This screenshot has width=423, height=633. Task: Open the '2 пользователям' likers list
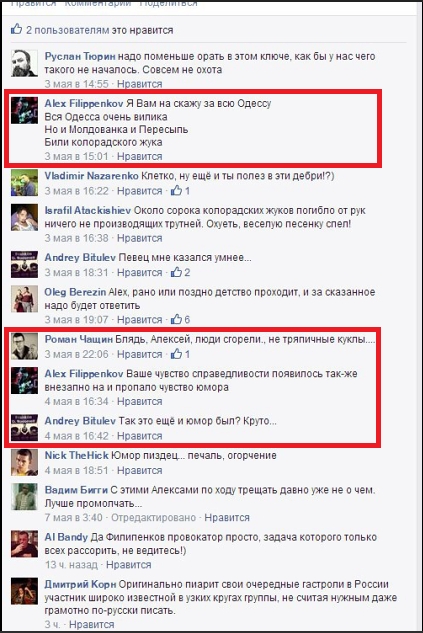(x=68, y=30)
